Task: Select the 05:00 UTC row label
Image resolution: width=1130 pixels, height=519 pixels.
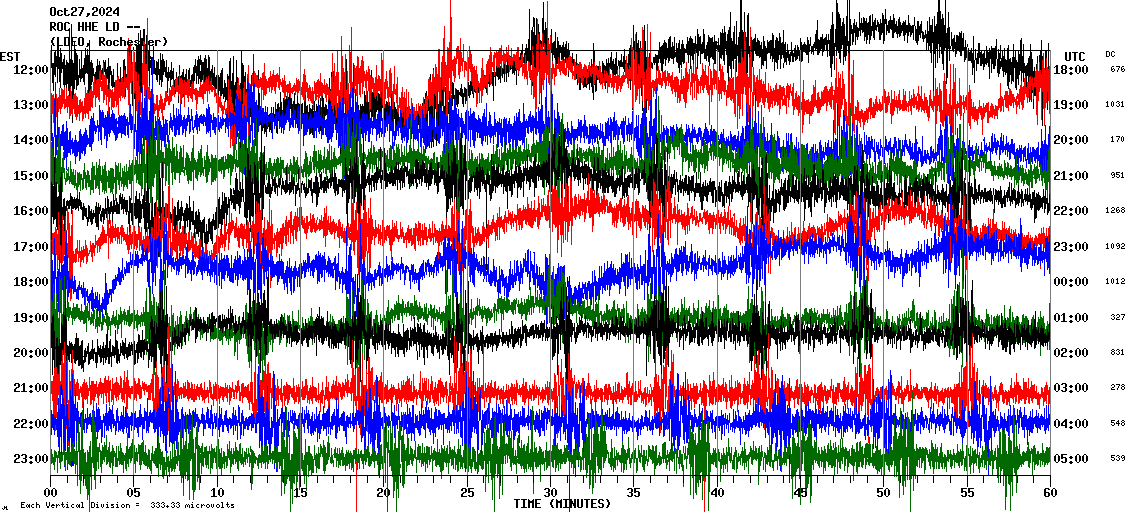Action: 1070,459
